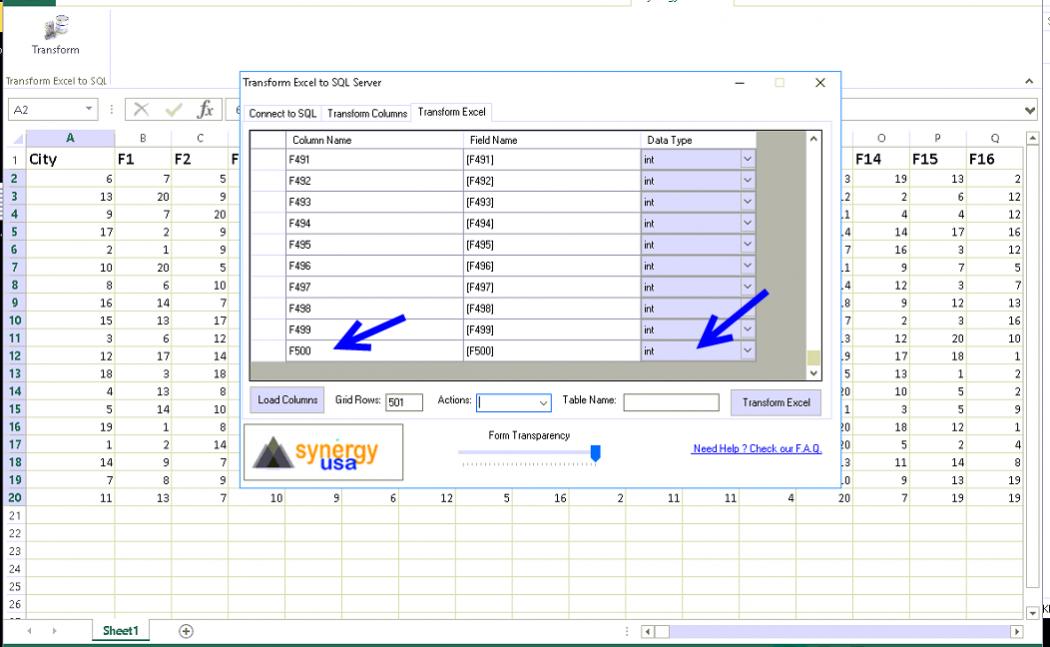Select the Sheet1 worksheet tab
The image size is (1050, 647).
[121, 630]
